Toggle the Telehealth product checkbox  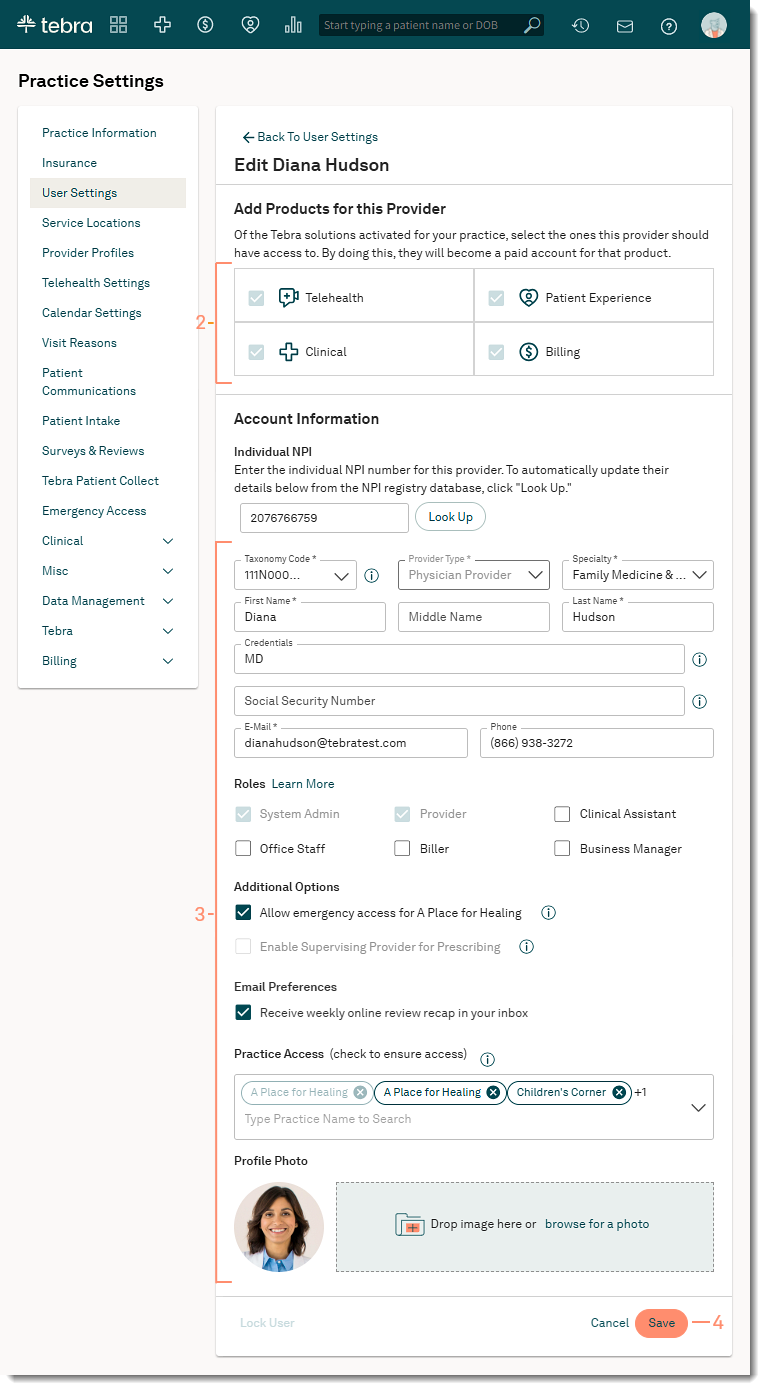[257, 298]
